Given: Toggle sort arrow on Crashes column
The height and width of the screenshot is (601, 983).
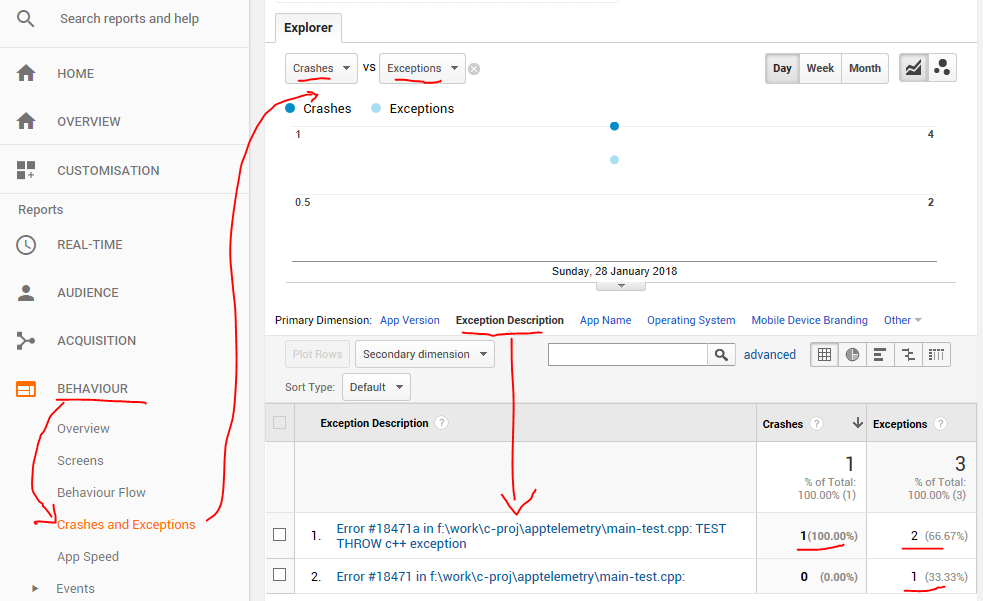Looking at the screenshot, I should pos(857,423).
